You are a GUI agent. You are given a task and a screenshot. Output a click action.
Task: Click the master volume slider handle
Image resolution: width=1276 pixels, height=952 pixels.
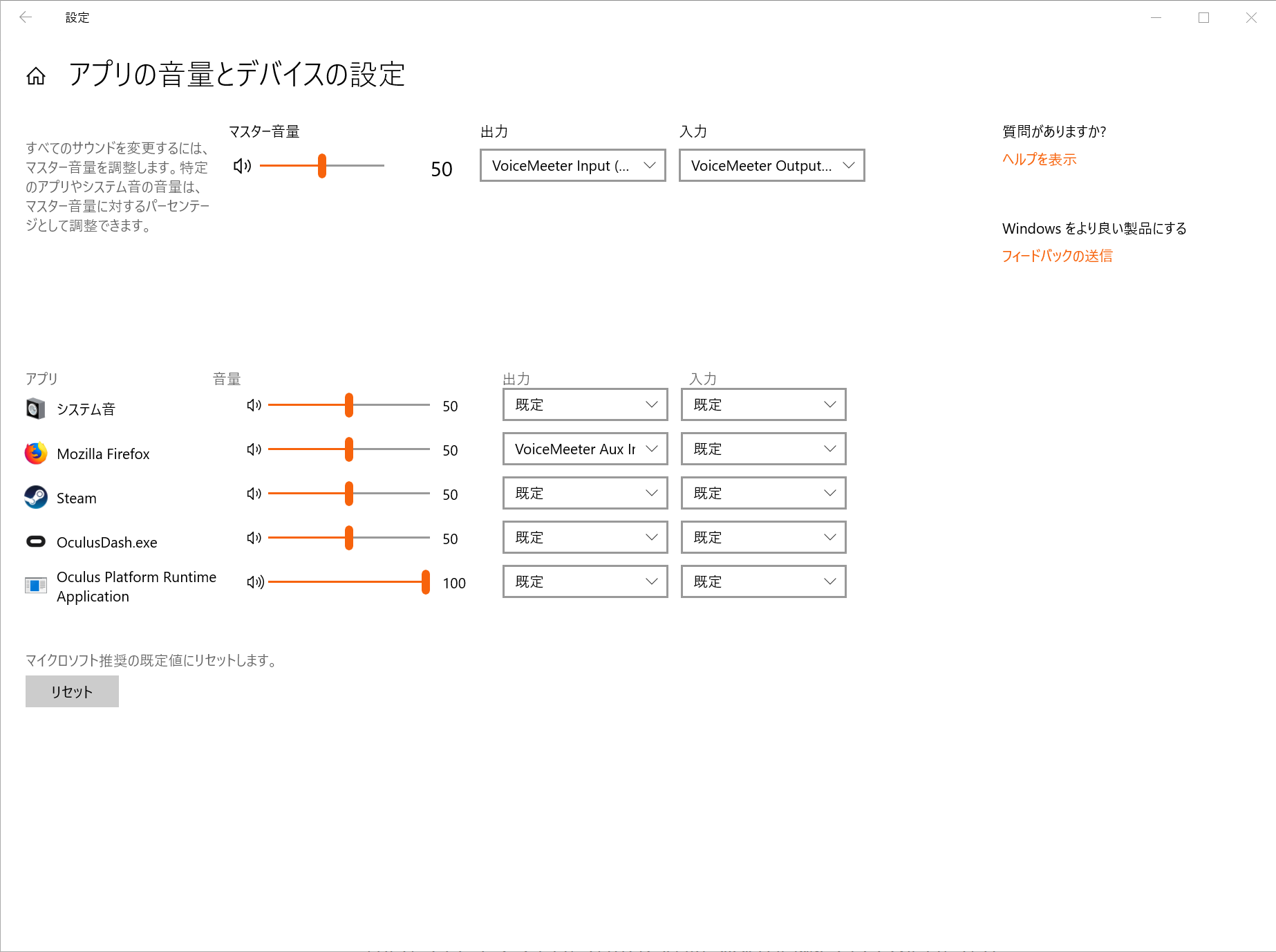(322, 166)
